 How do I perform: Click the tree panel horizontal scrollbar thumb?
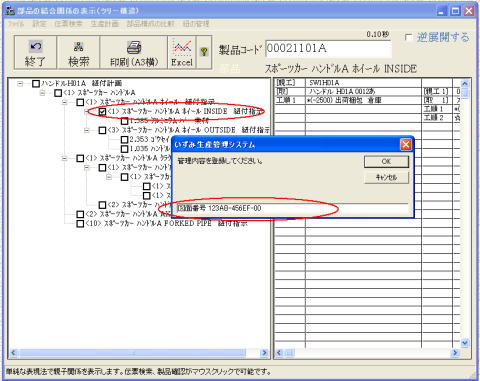133,353
